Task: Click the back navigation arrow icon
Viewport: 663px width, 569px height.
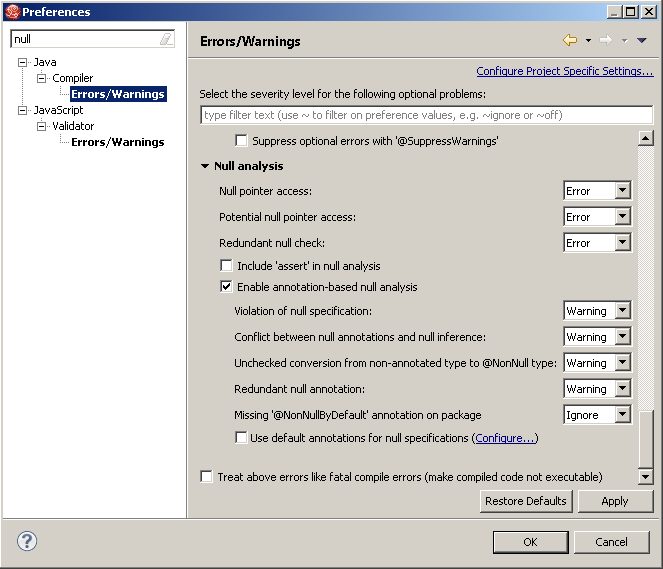Action: 570,40
